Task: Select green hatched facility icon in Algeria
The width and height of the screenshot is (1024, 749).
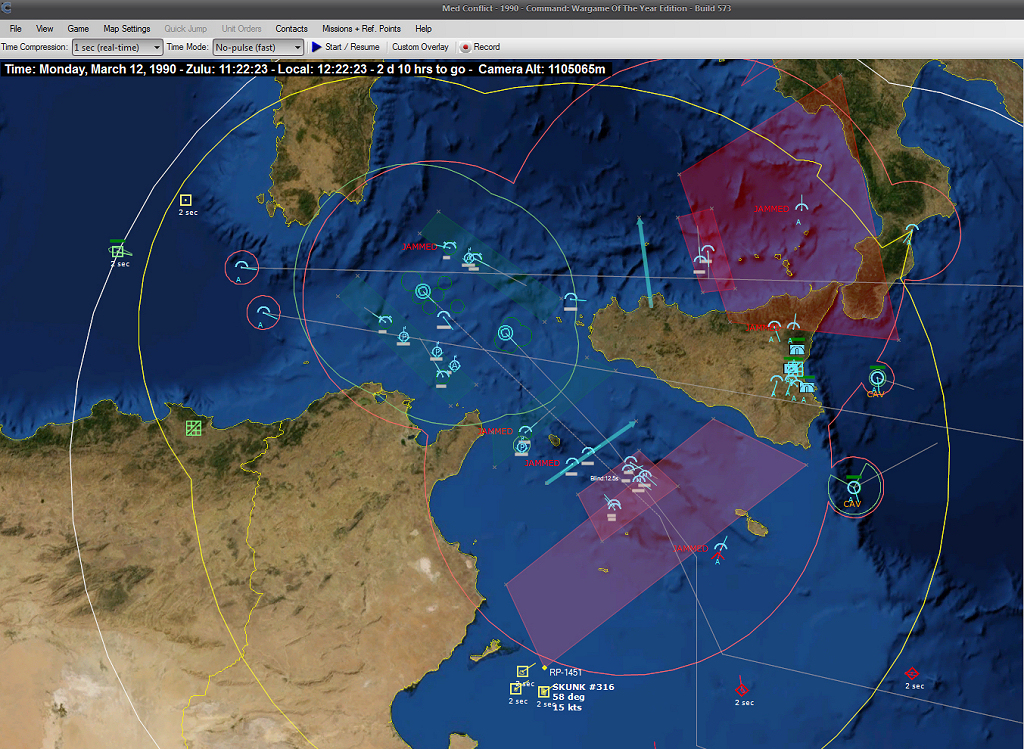Action: point(193,428)
